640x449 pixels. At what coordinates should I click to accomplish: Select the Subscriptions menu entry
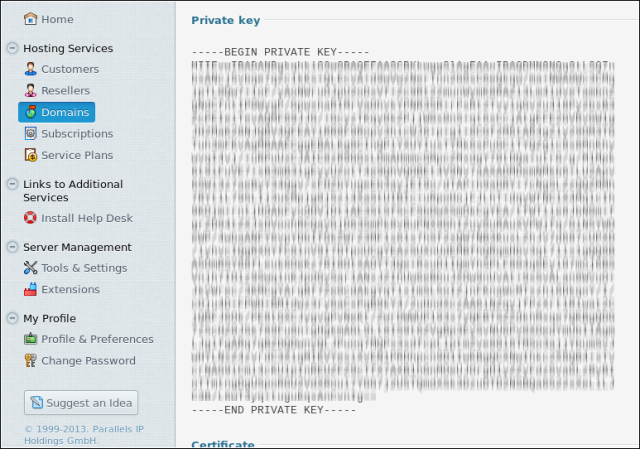coord(77,133)
